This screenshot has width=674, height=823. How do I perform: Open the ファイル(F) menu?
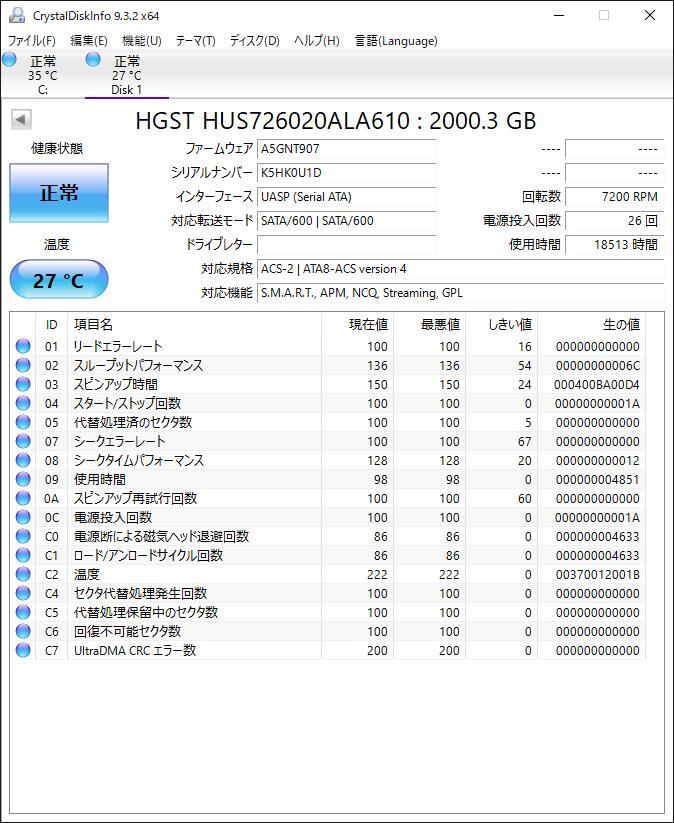click(31, 41)
